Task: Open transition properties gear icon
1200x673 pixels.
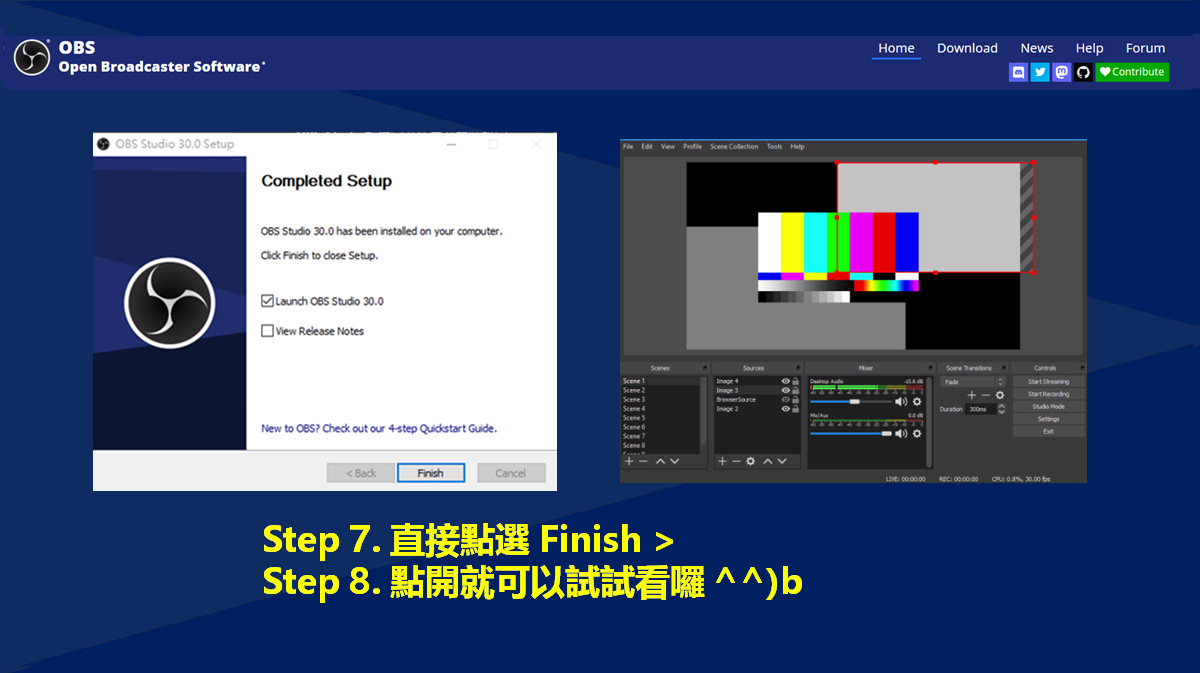Action: click(x=999, y=395)
